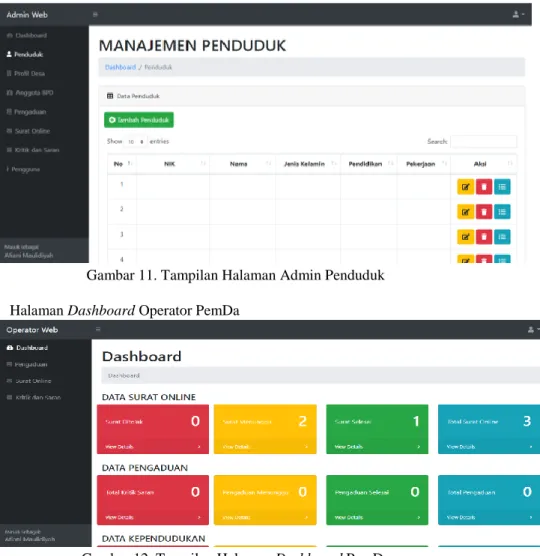Open Profil Desa sidebar item

[26, 73]
